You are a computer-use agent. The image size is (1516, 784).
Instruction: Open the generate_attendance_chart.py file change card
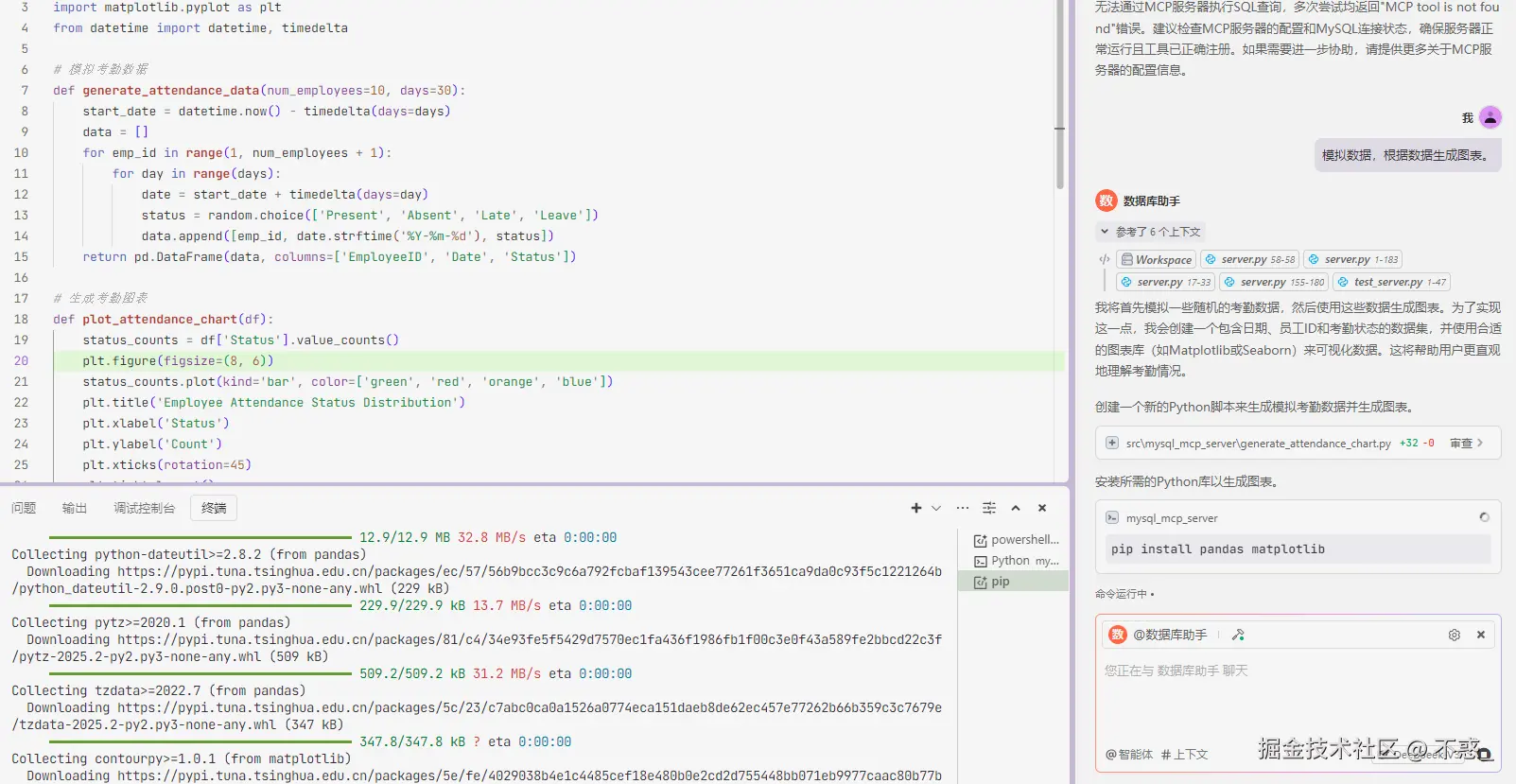coord(1298,443)
